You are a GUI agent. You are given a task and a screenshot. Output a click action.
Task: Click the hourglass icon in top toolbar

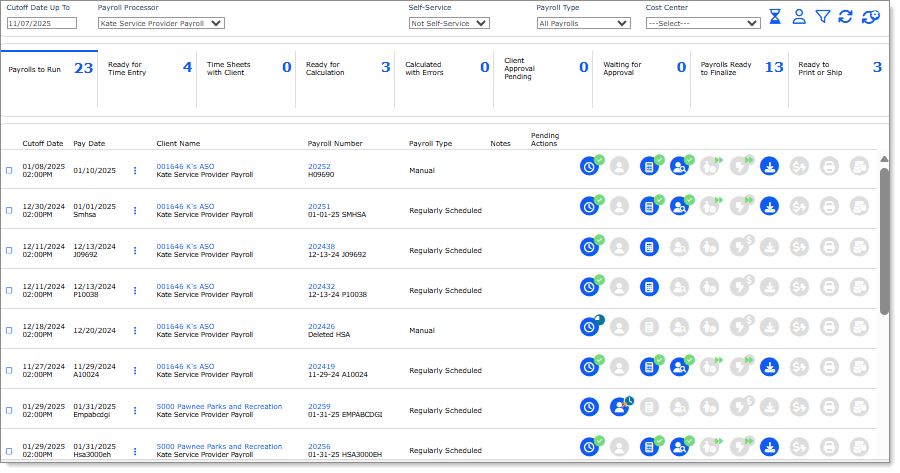click(x=775, y=17)
